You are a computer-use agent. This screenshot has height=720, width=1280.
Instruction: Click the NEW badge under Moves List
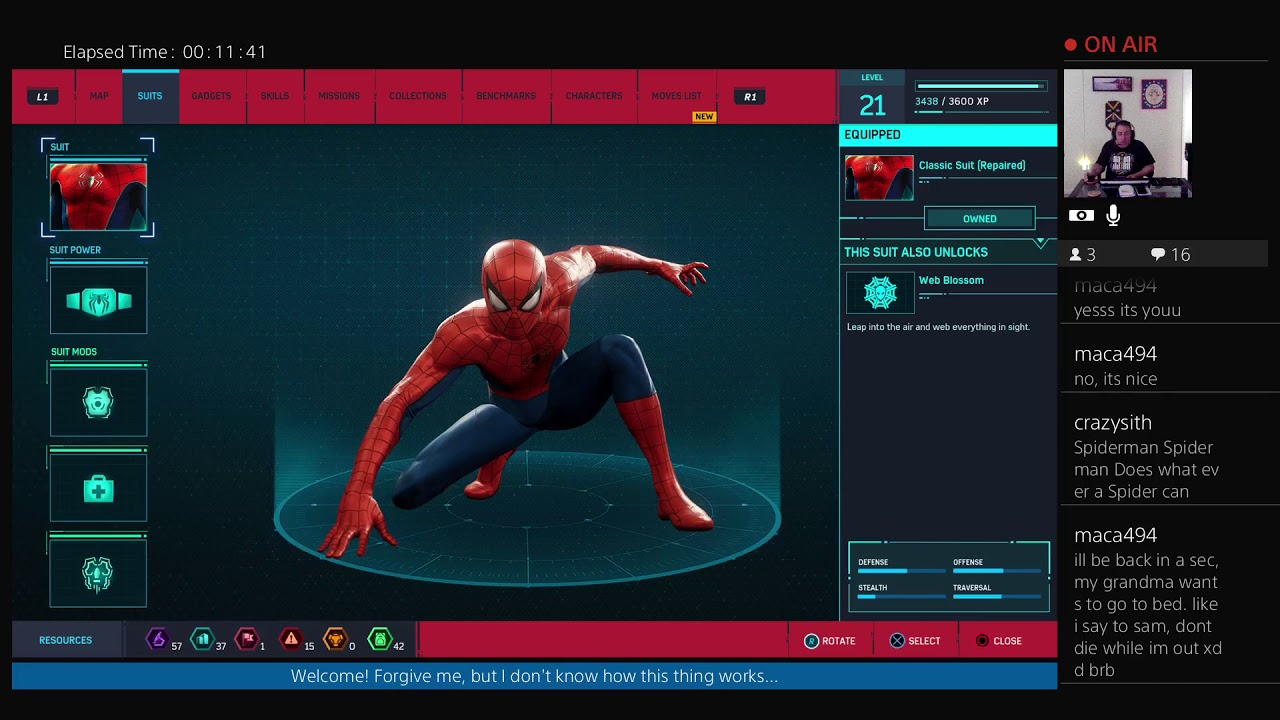[704, 117]
